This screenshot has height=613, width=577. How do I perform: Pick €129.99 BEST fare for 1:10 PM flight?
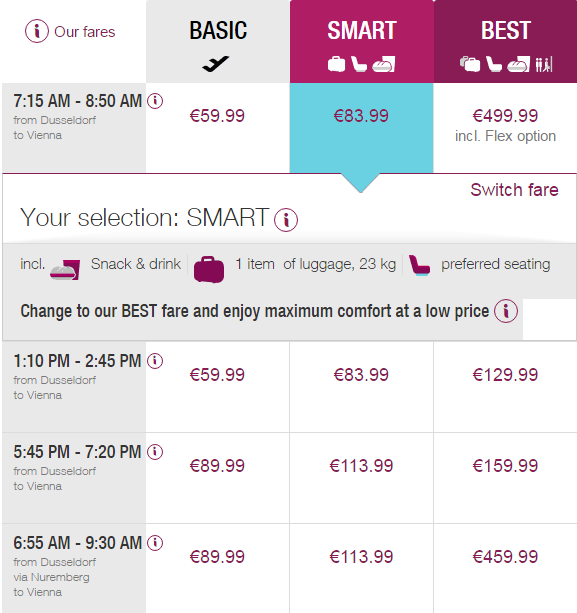[x=505, y=375]
